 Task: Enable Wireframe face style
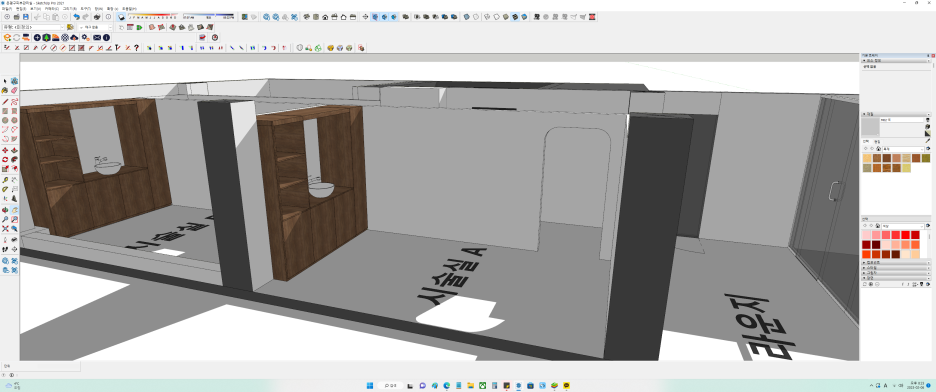[487, 17]
